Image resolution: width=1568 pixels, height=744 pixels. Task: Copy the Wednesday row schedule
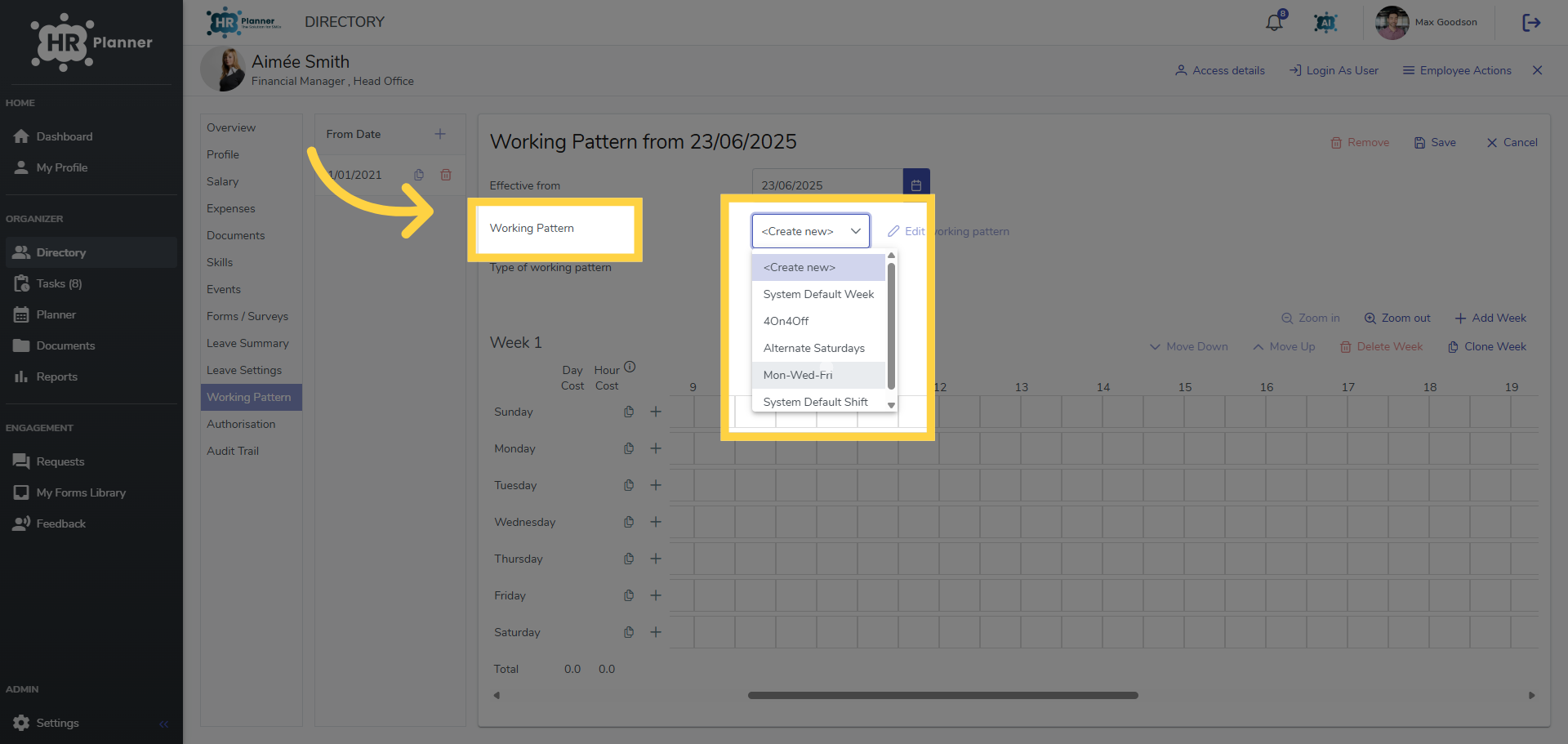(x=629, y=522)
